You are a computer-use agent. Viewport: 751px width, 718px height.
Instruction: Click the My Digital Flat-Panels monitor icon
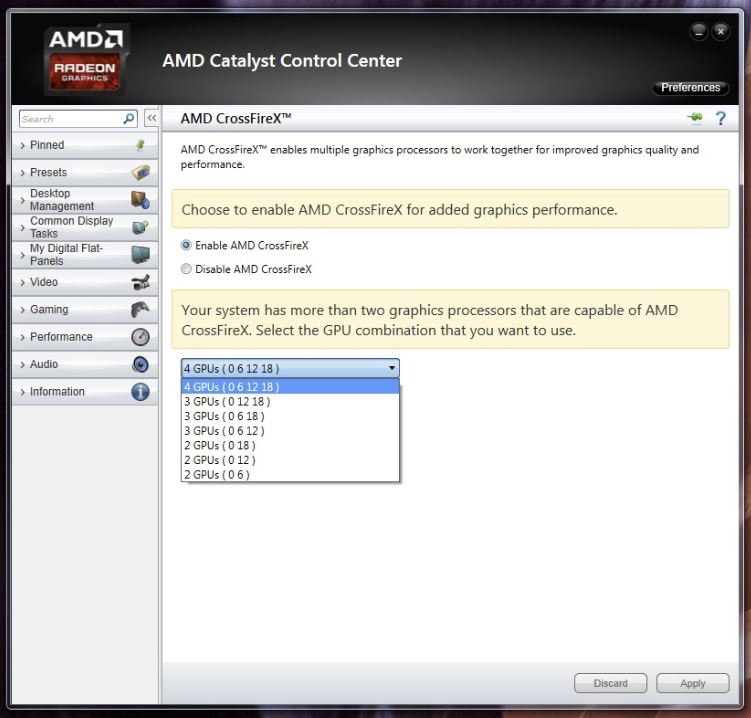click(140, 254)
